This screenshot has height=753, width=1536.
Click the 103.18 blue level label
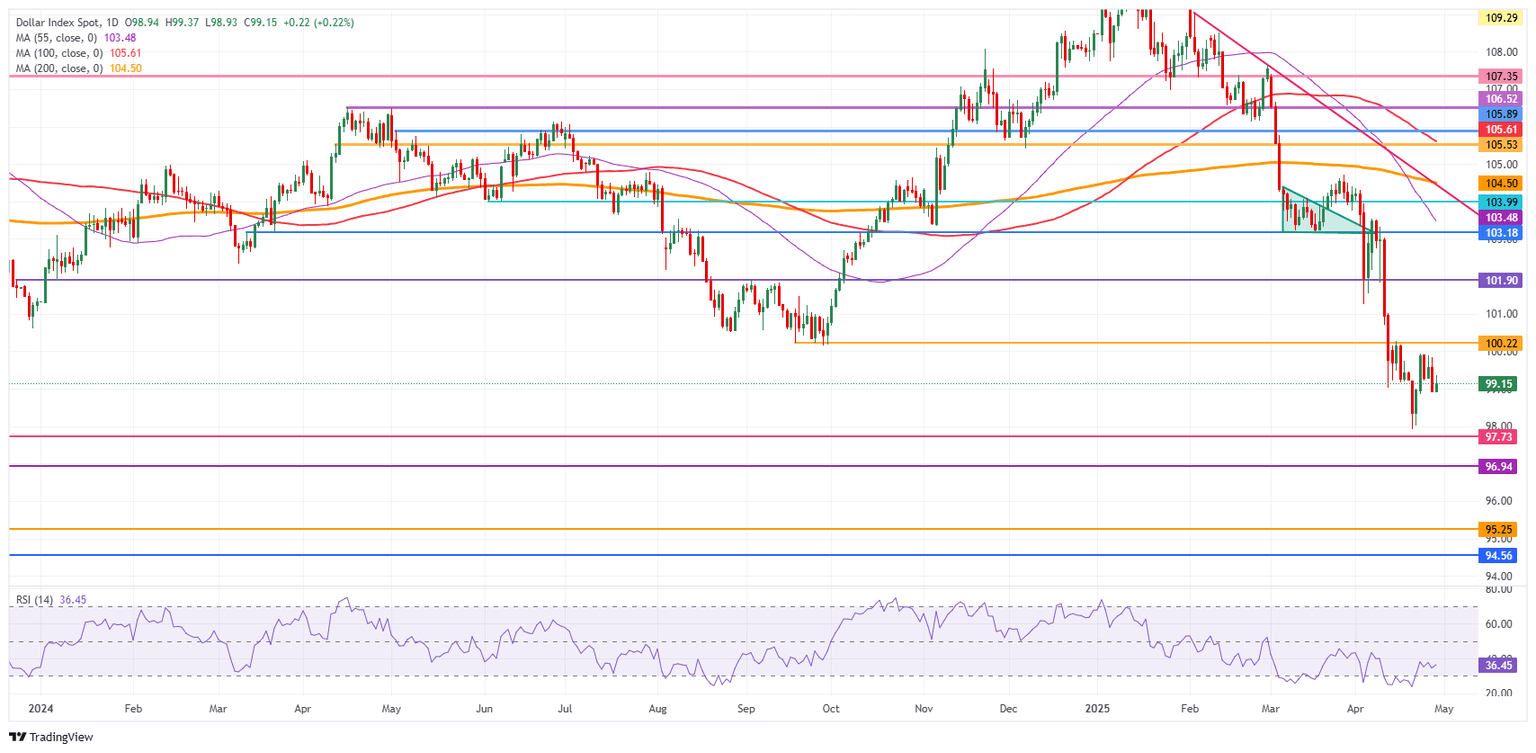(x=1497, y=233)
